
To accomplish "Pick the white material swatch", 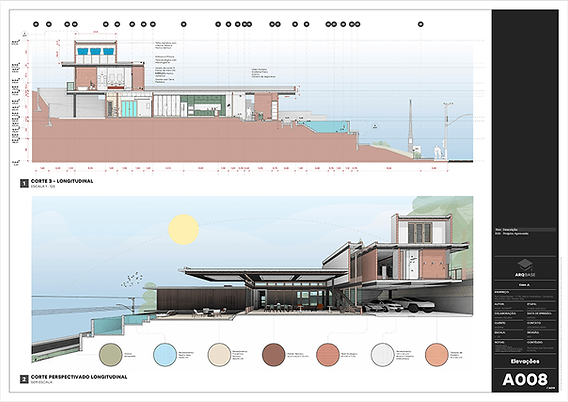I will point(382,355).
